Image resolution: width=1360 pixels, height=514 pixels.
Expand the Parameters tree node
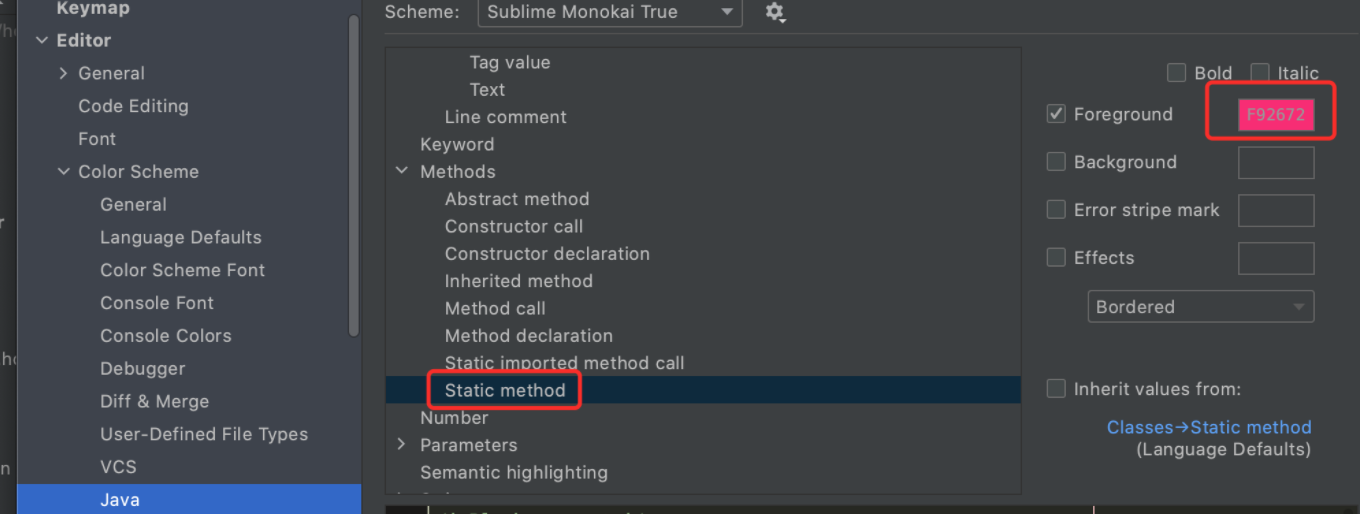[x=402, y=445]
